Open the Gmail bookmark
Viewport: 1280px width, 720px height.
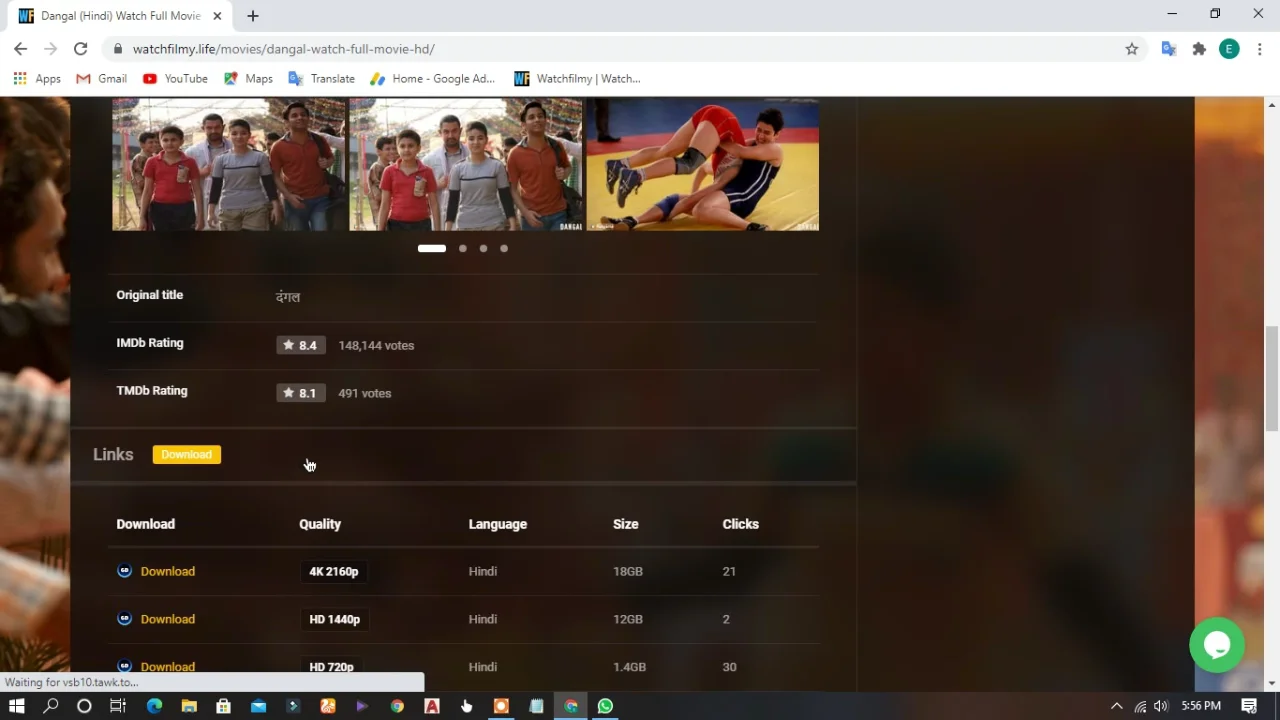pyautogui.click(x=101, y=78)
